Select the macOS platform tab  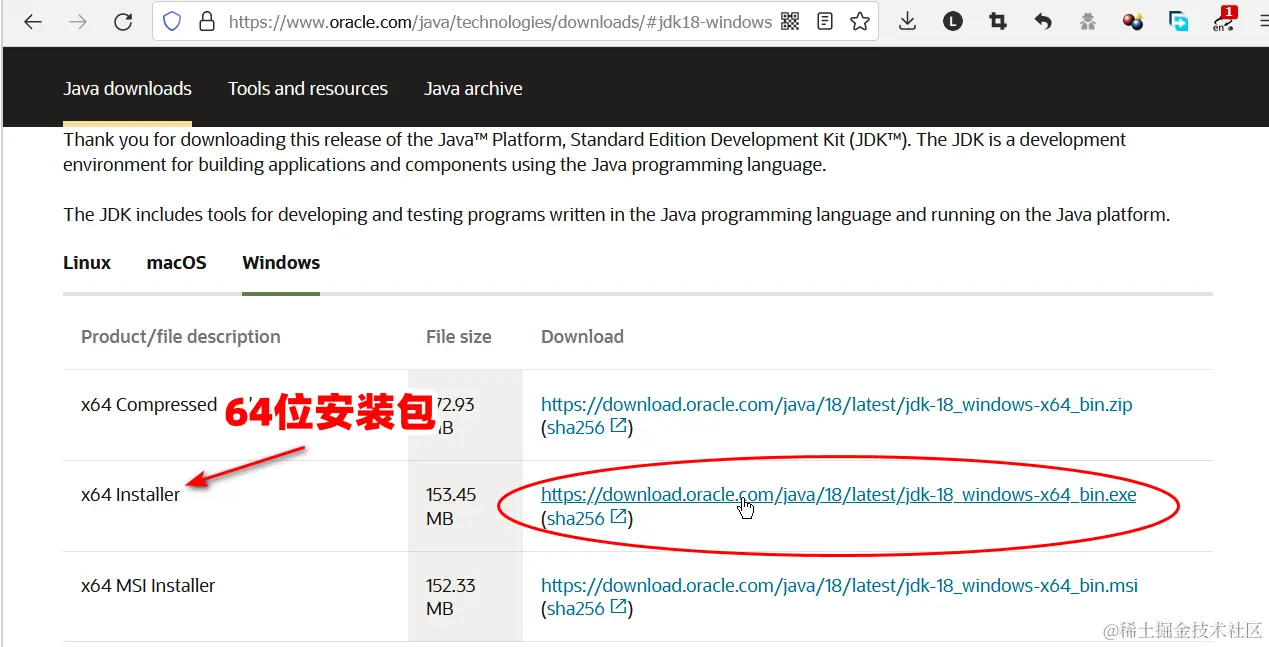(176, 263)
